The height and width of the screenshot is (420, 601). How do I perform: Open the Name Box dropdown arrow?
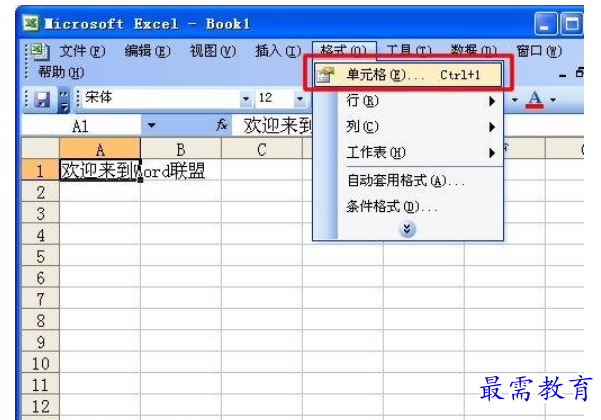pos(151,125)
